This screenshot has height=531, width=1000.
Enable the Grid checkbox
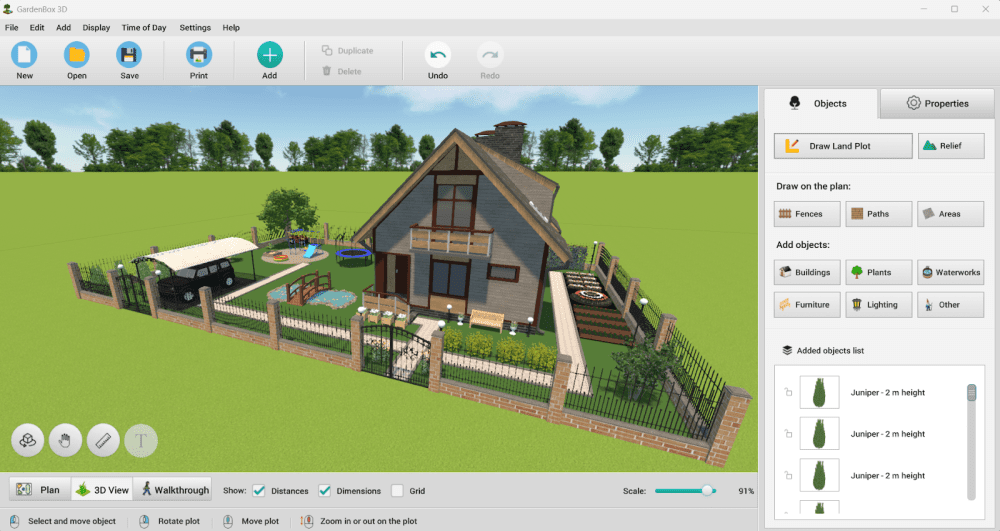click(397, 490)
